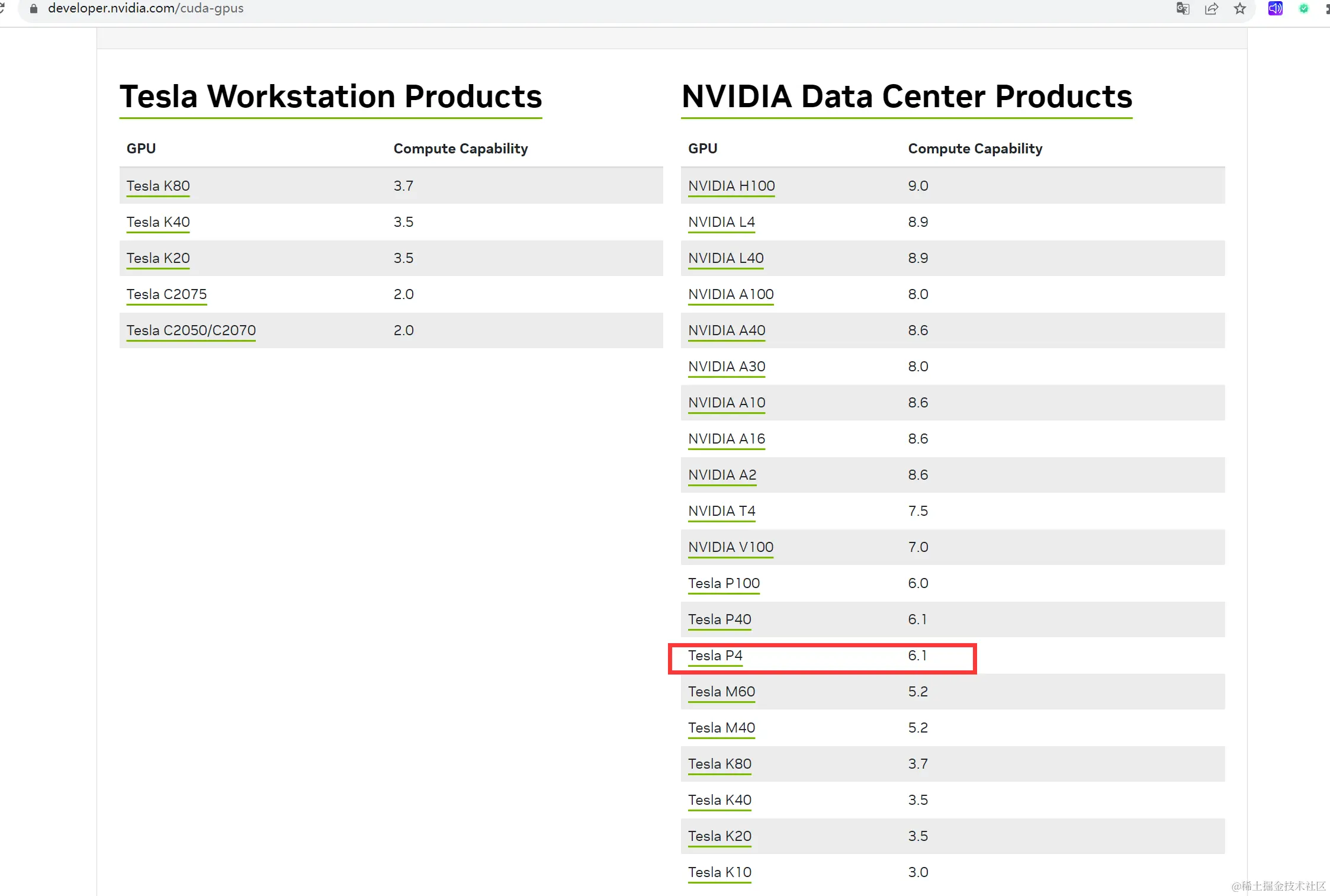
Task: Click the 6.1 value in Tesla P4 row
Action: 917,656
